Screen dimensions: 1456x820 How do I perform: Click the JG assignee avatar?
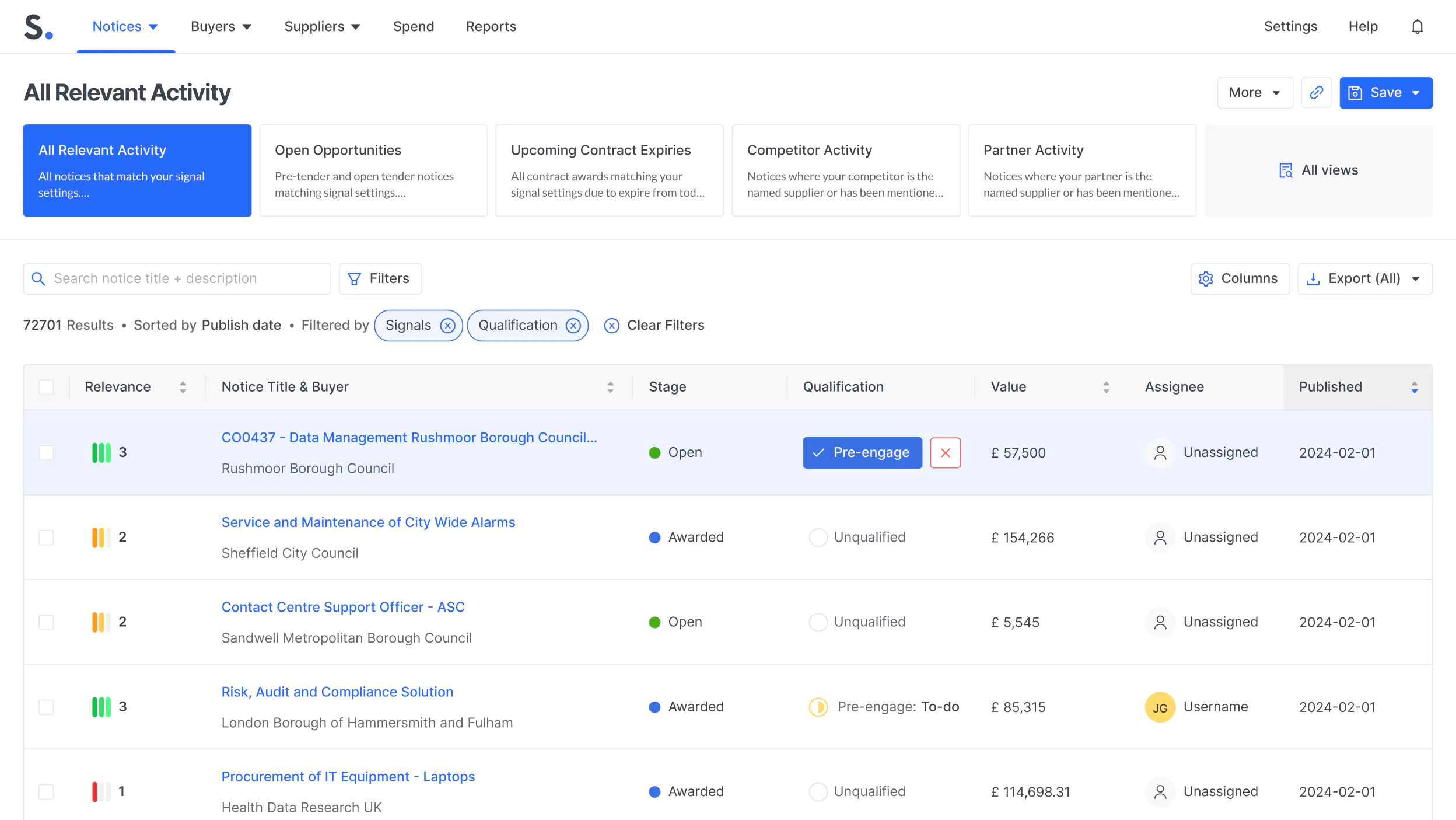[x=1160, y=707]
